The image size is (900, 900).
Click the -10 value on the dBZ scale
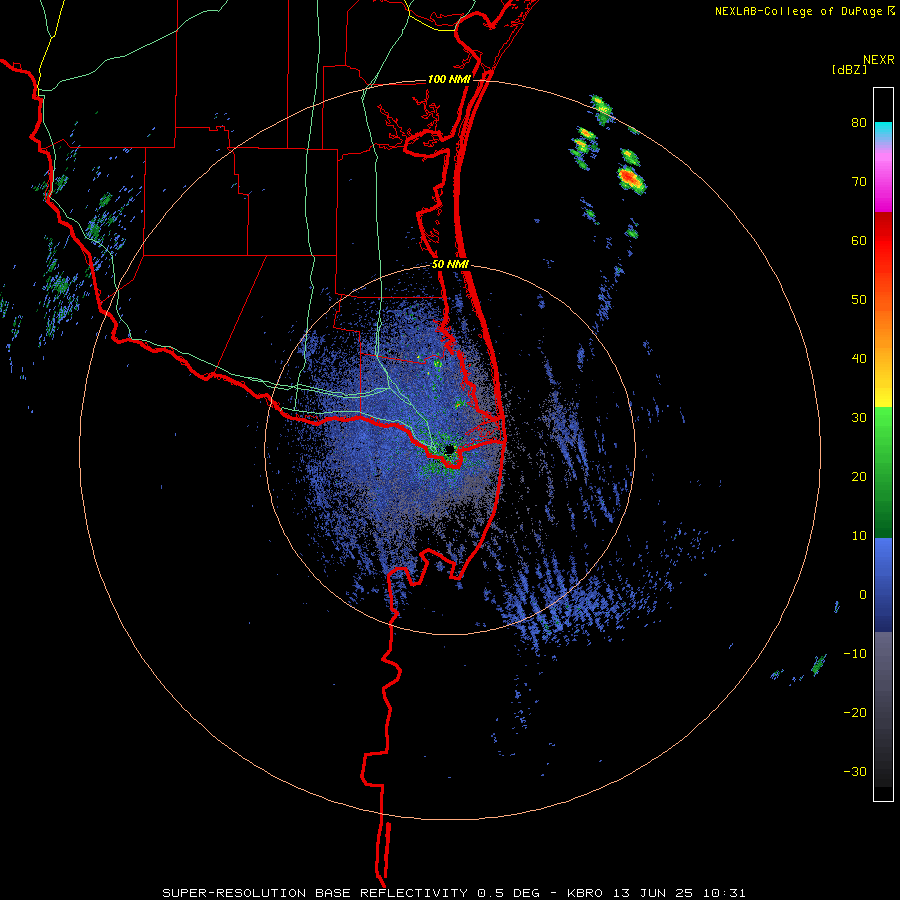[x=855, y=654]
